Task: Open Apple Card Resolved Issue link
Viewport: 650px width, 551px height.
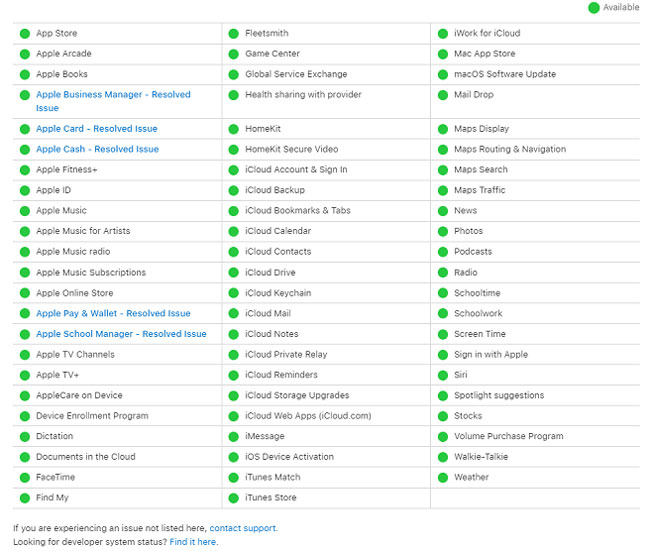Action: tap(97, 129)
